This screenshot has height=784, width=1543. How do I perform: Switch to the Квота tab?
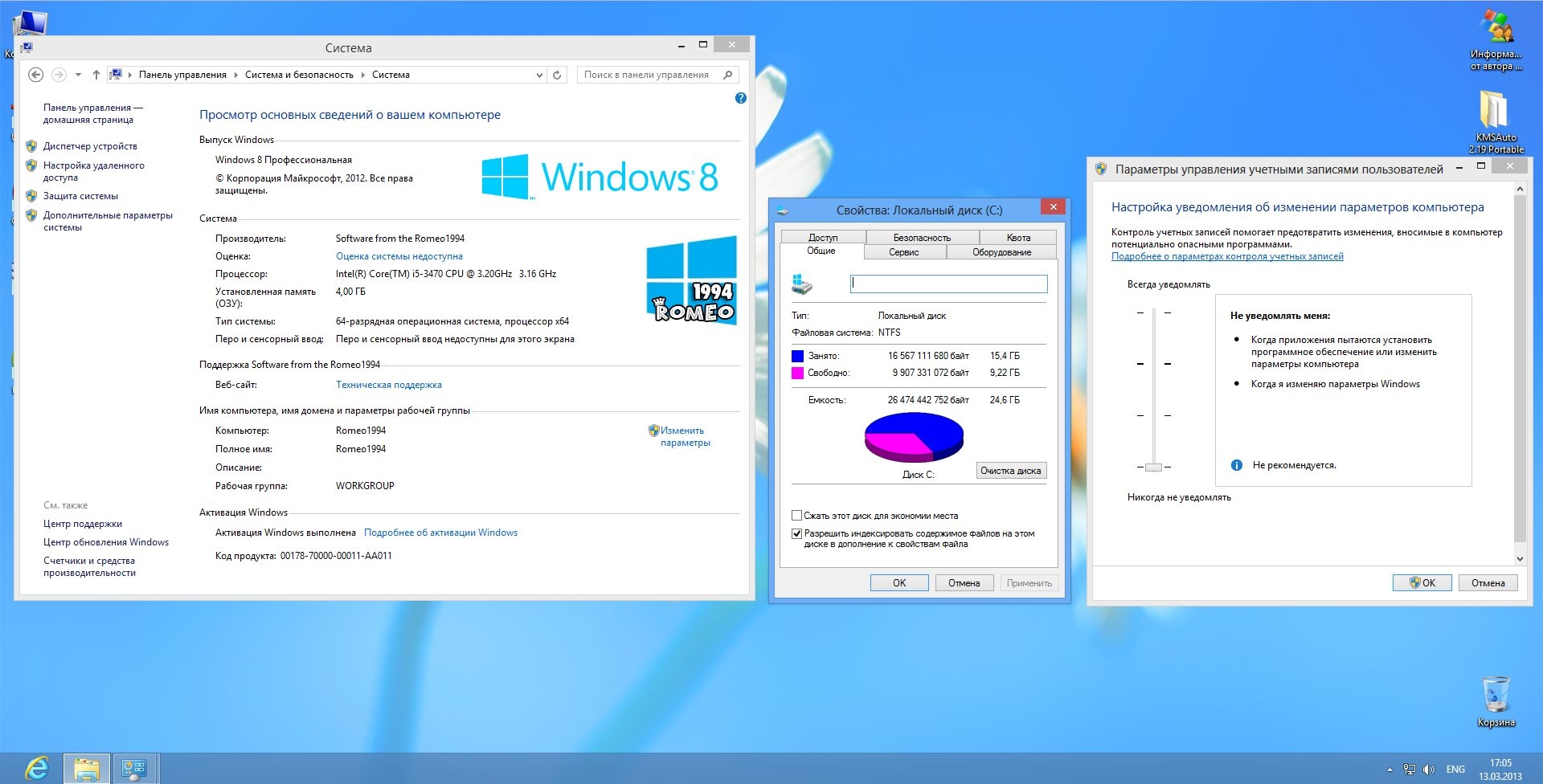pos(1018,238)
